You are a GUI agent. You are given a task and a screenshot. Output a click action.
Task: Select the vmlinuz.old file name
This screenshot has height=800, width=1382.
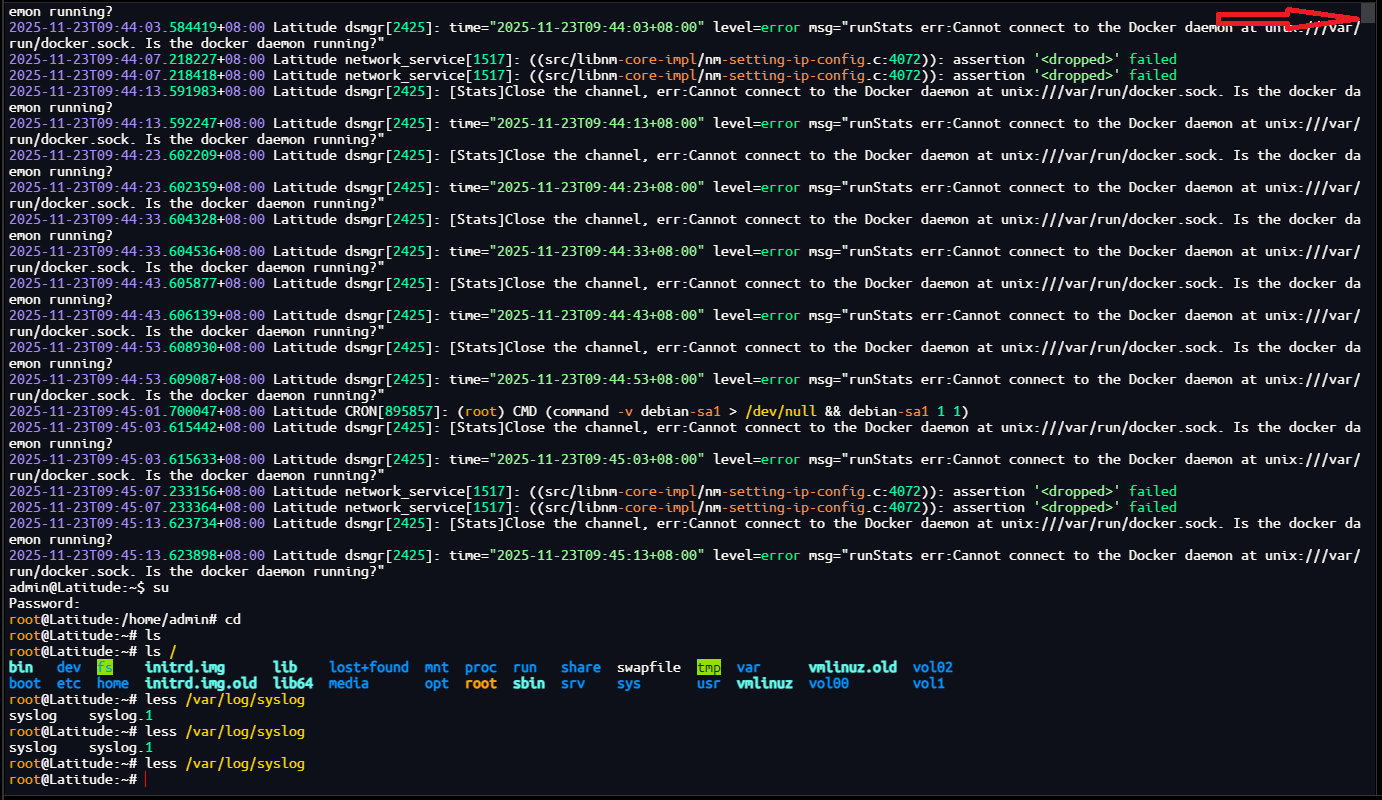click(x=852, y=667)
